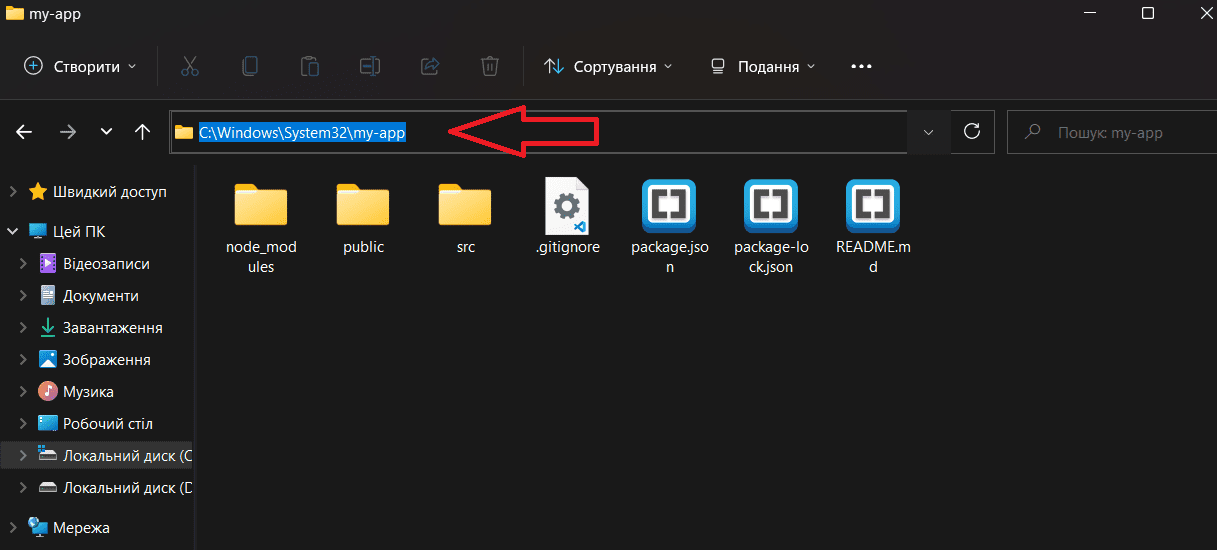Click the Delete trash can icon
The width and height of the screenshot is (1217, 550).
pyautogui.click(x=490, y=67)
